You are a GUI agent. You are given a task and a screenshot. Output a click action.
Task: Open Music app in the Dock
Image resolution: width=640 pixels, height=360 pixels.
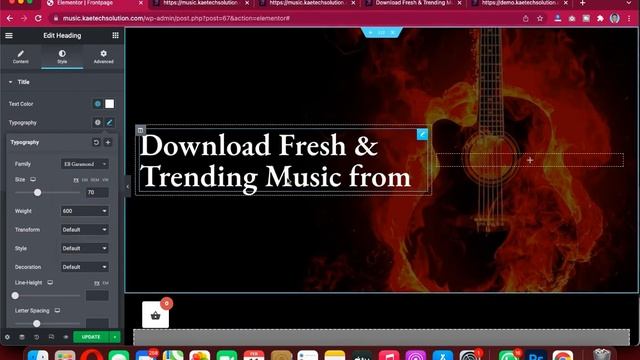[x=389, y=355]
